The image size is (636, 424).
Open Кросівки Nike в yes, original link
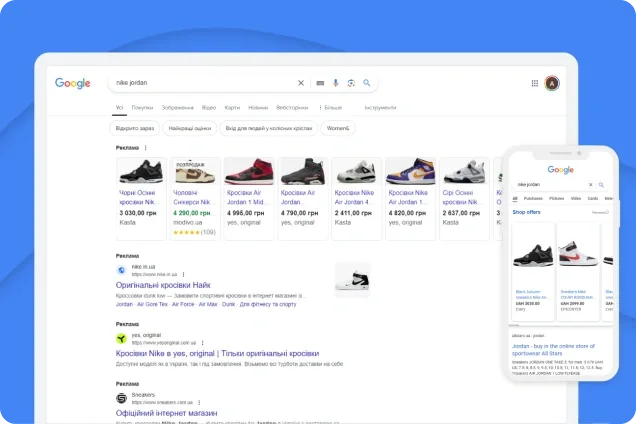coord(217,353)
